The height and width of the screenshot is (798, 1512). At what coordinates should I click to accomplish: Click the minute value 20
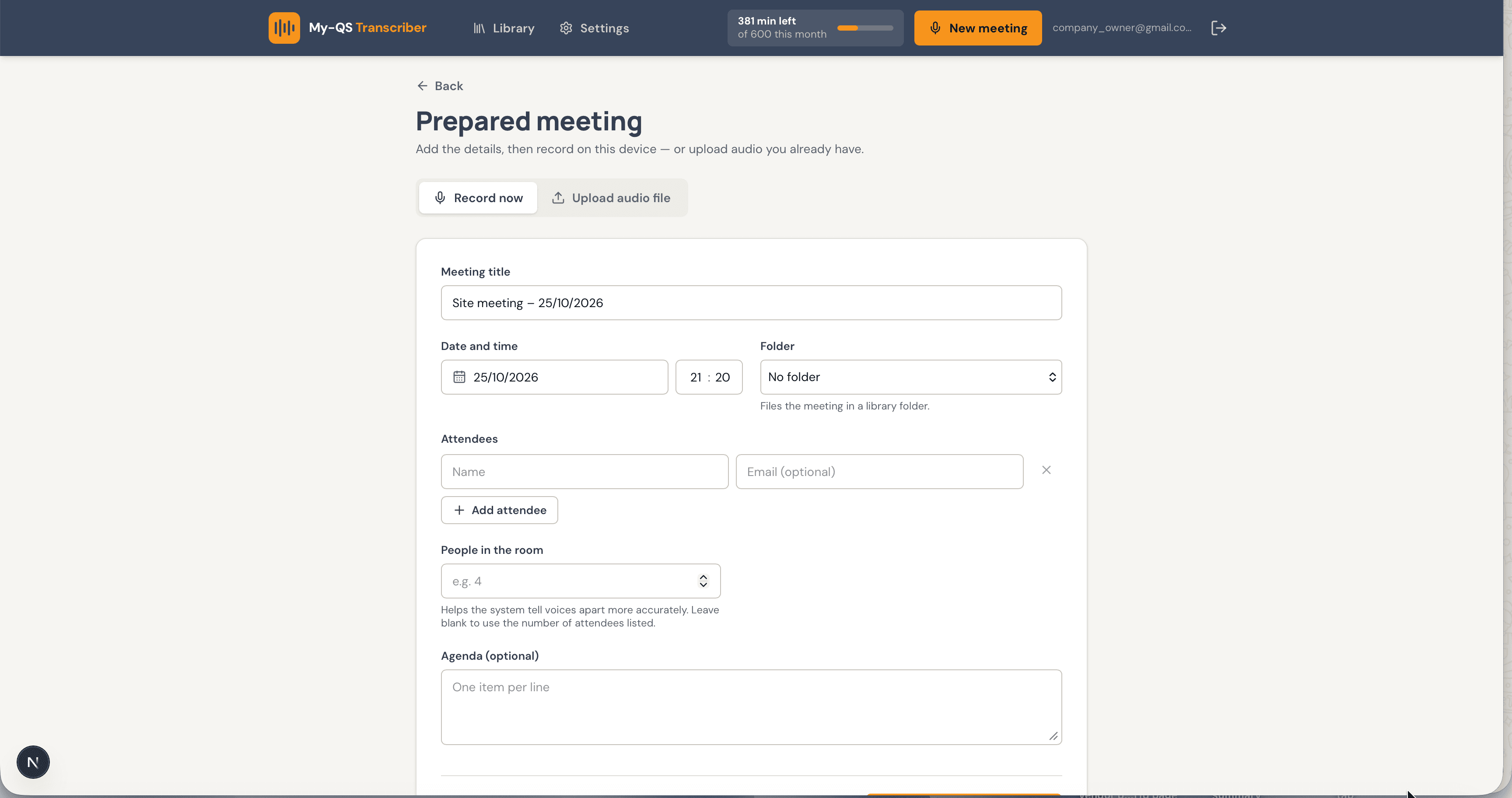tap(723, 377)
